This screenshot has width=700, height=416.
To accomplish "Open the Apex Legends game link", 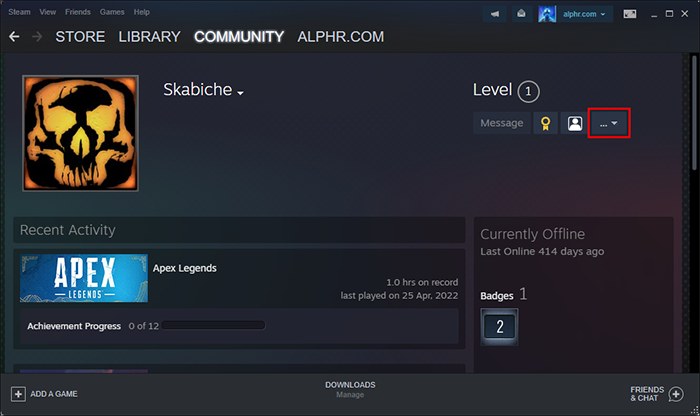I will (184, 268).
